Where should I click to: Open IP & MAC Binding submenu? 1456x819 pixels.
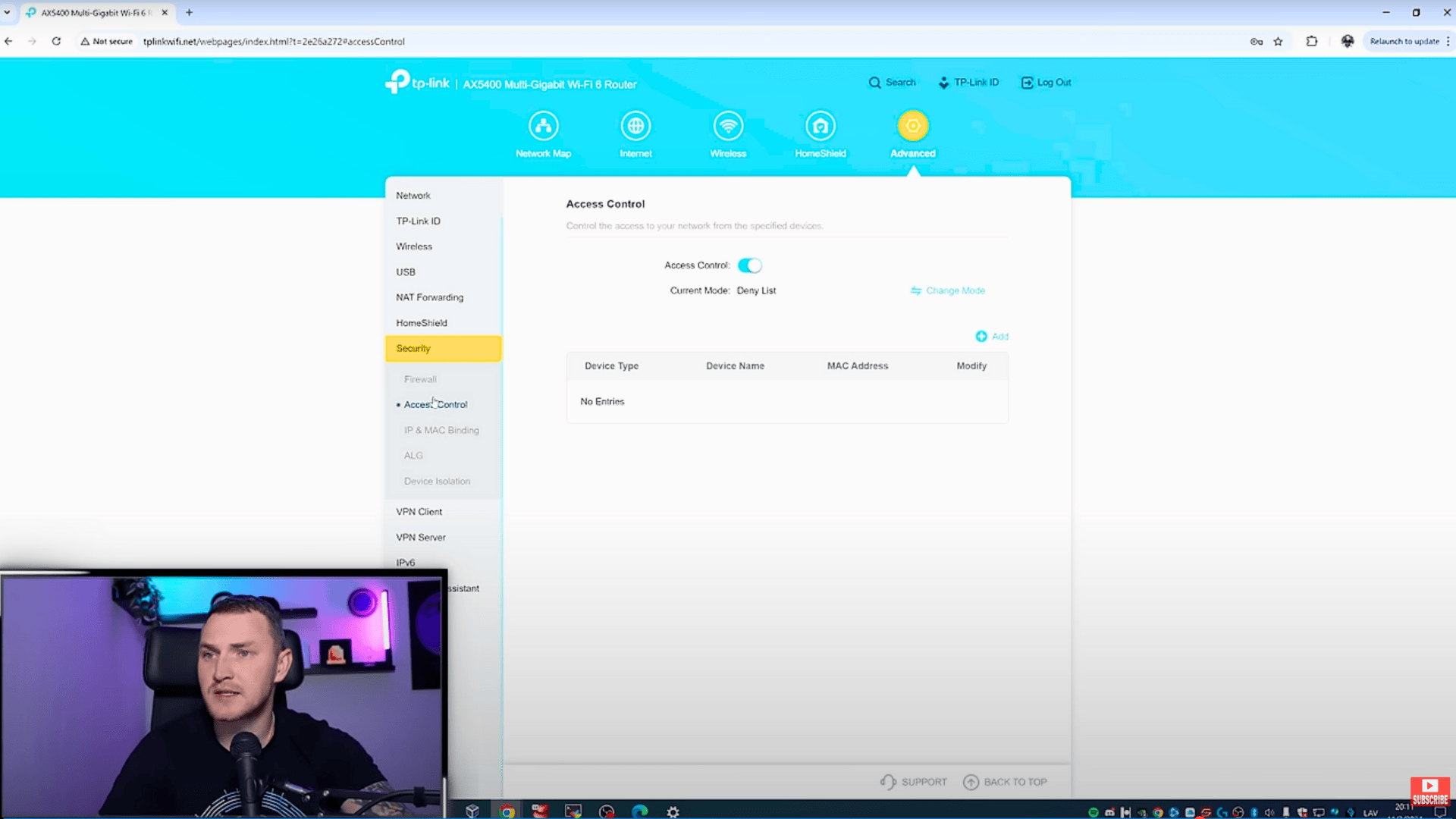(x=441, y=430)
